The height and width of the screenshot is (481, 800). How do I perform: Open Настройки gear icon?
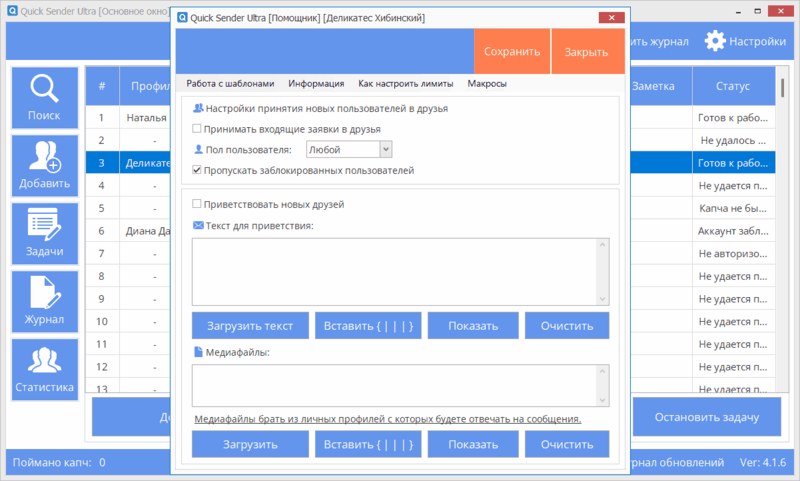[x=715, y=41]
